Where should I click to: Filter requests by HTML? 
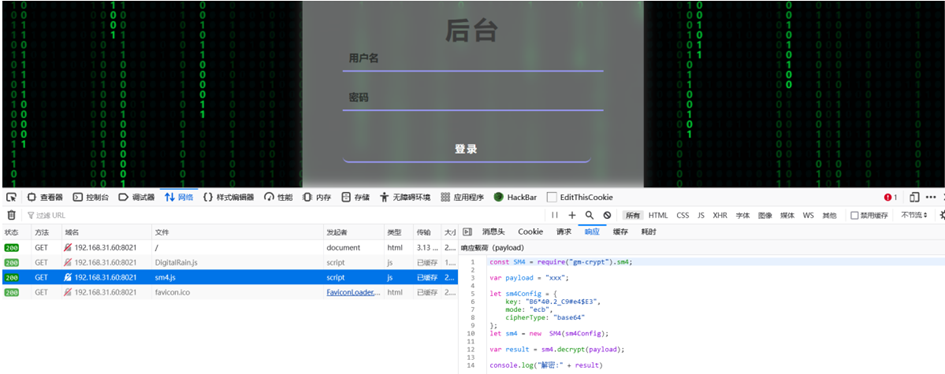click(658, 215)
